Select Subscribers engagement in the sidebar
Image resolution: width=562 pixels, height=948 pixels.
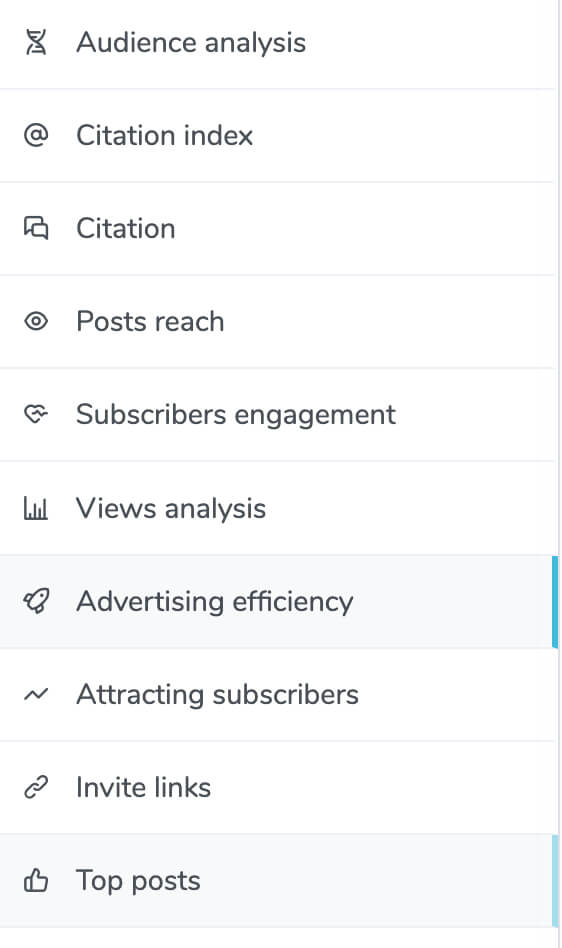[x=279, y=415]
